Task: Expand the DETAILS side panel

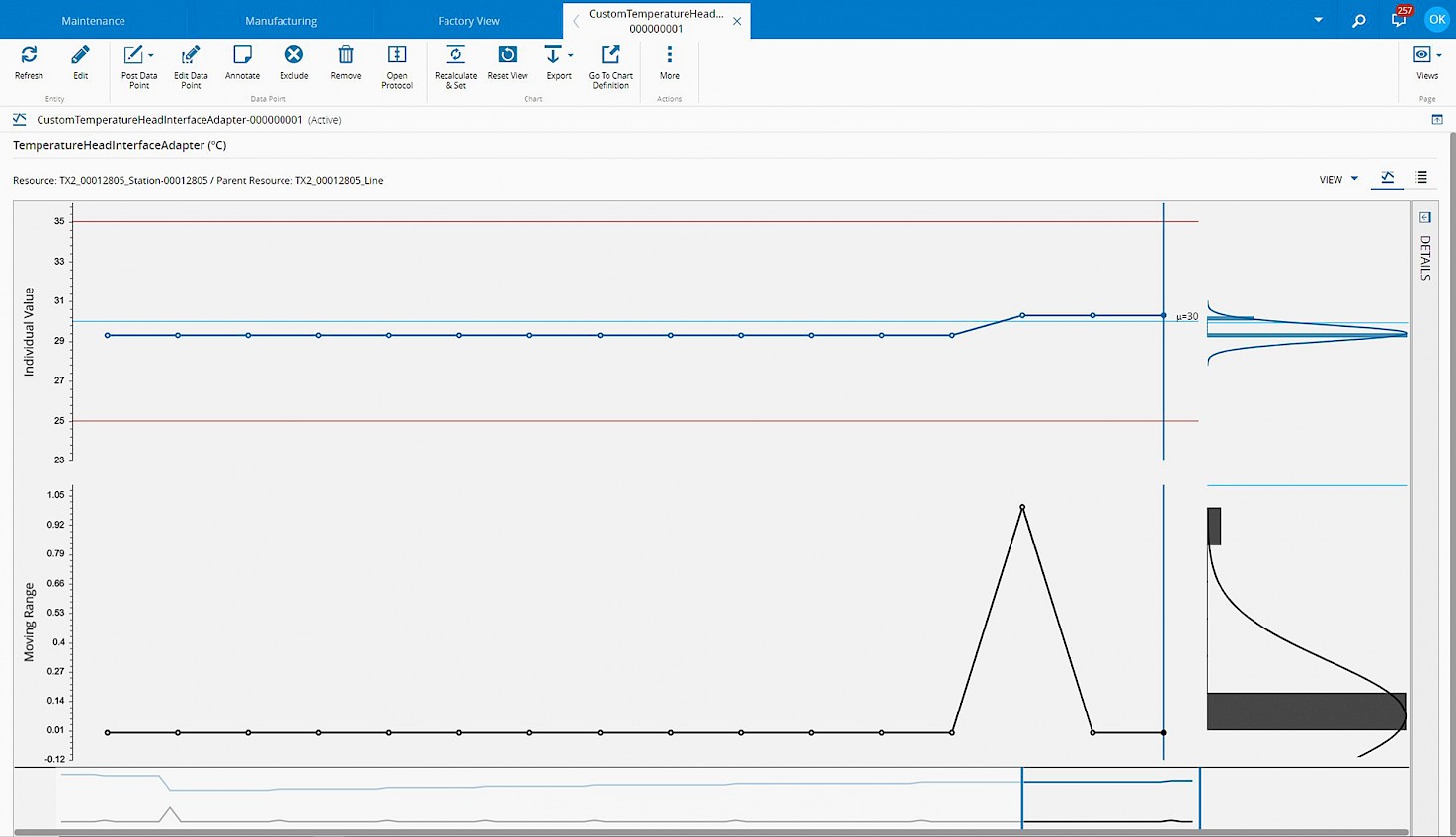Action: [x=1425, y=257]
